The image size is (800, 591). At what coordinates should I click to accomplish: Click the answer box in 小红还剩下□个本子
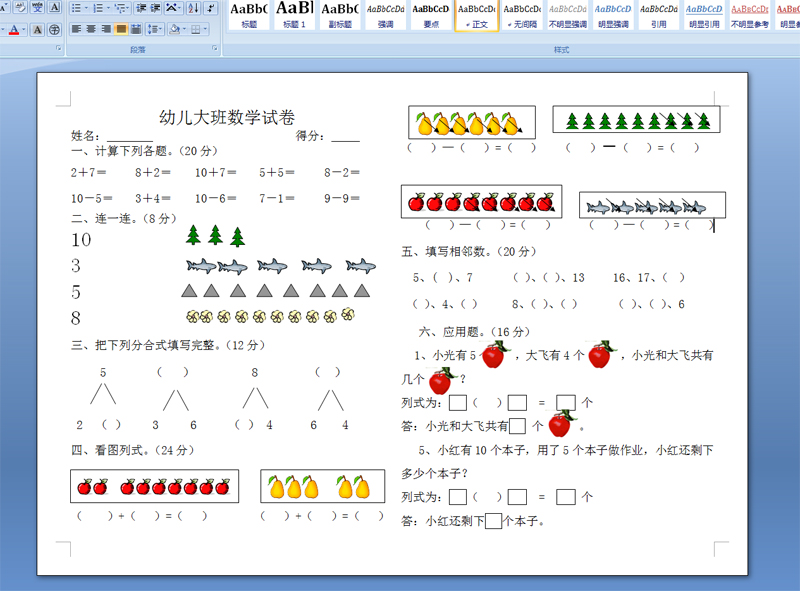coord(493,521)
